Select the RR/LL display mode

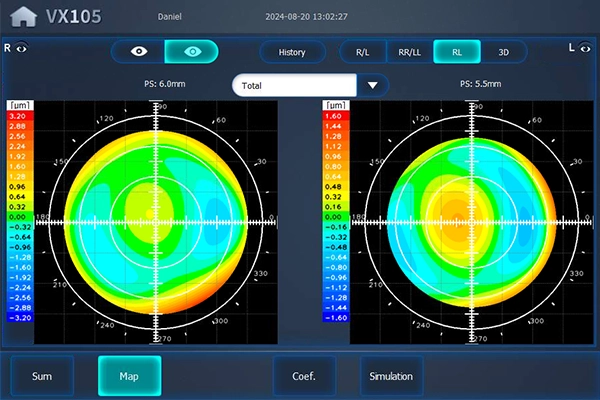[x=410, y=52]
